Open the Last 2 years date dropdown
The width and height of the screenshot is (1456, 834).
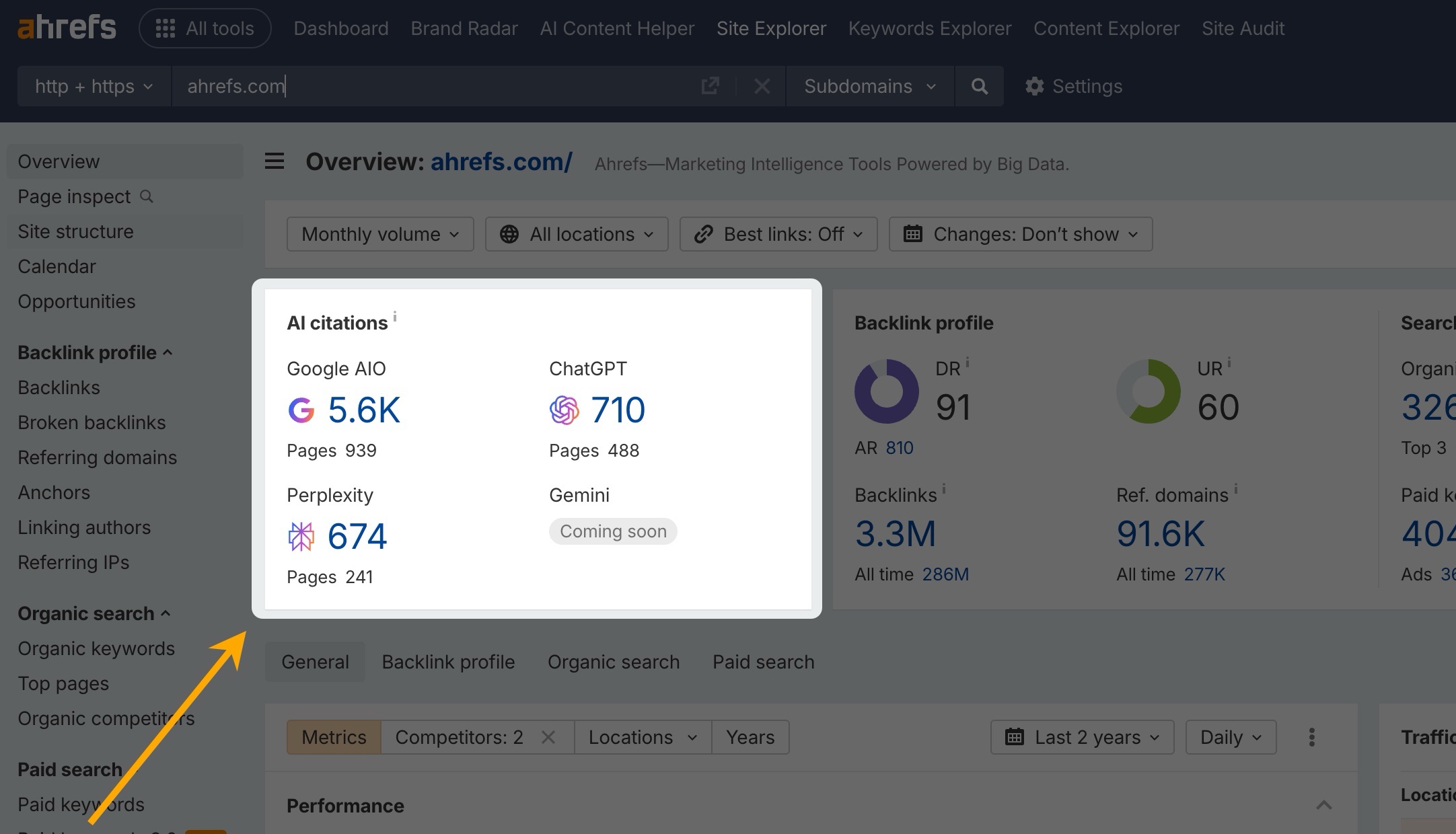tap(1082, 737)
